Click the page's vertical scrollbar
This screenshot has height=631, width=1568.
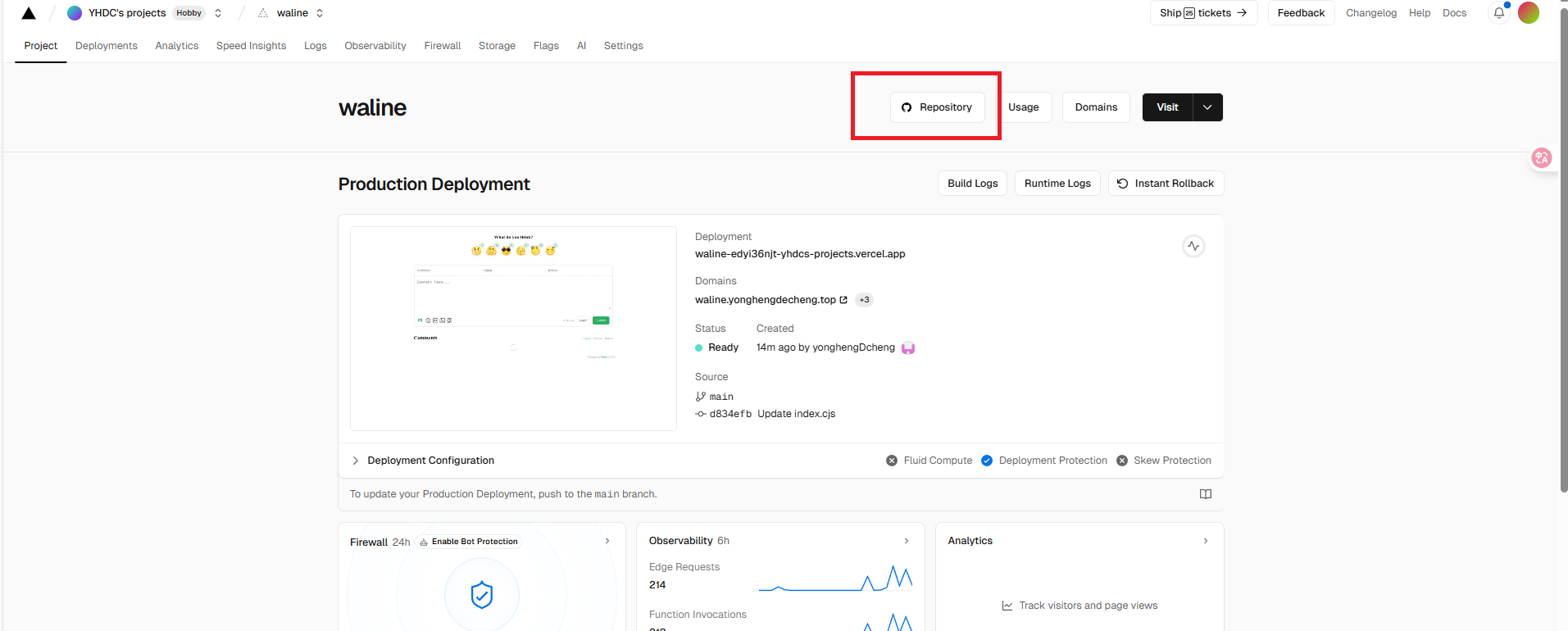click(1563, 246)
